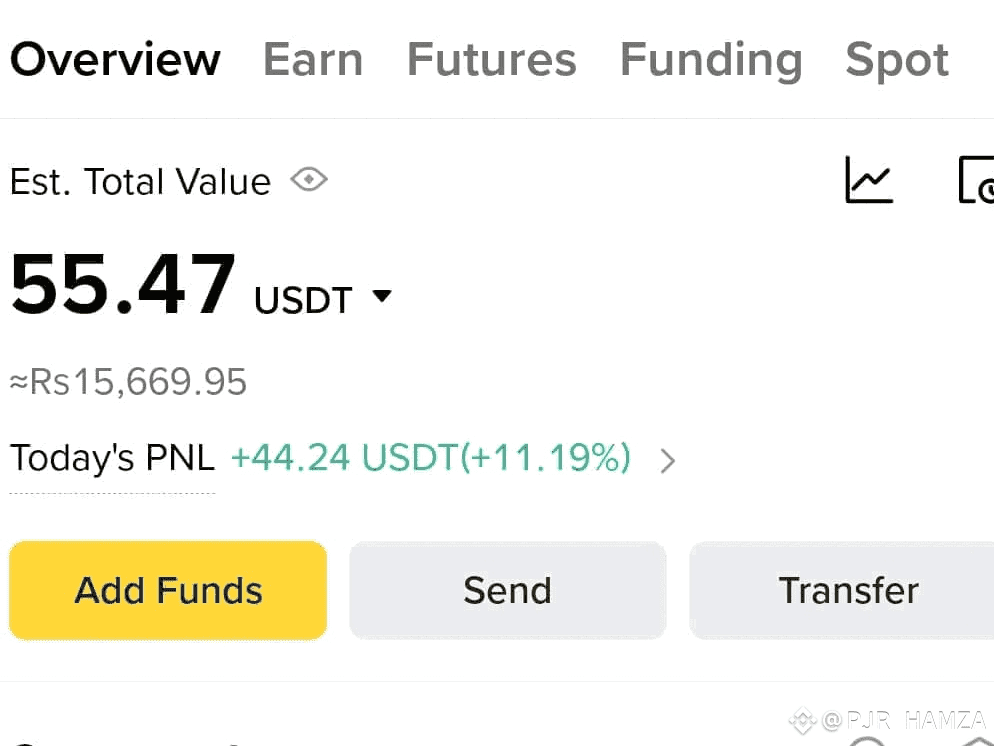Switch to the Futures tab
The image size is (994, 746).
point(492,60)
